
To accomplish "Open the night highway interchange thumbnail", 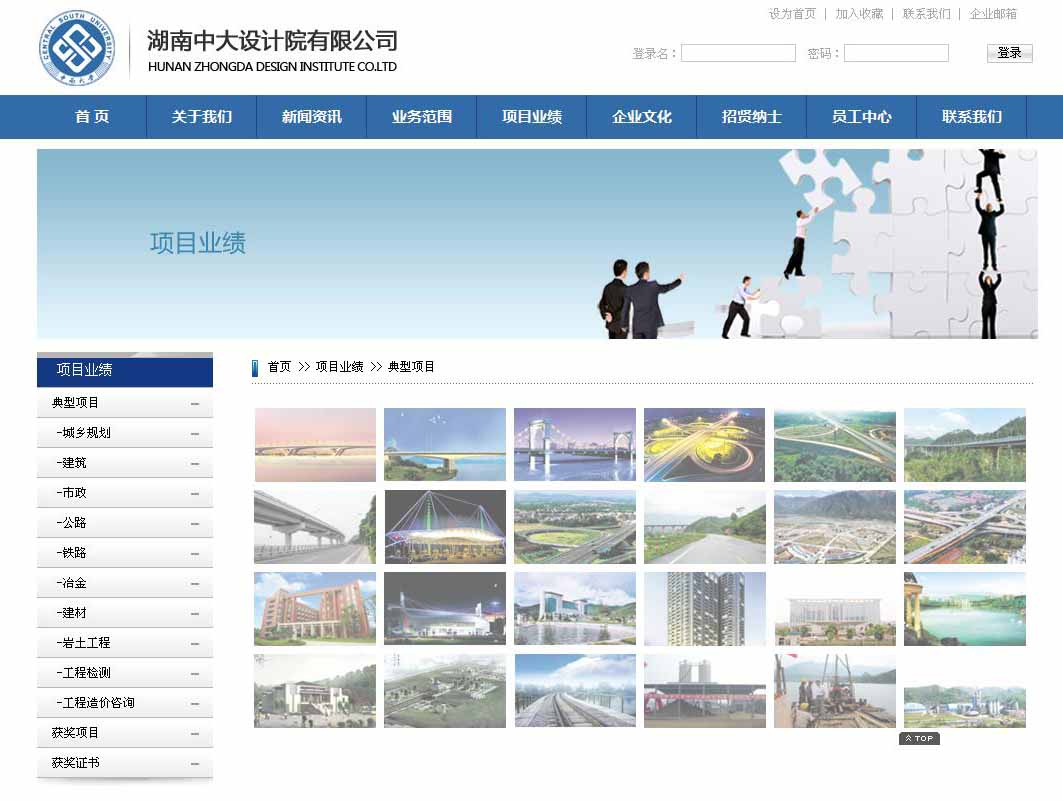I will tap(704, 445).
